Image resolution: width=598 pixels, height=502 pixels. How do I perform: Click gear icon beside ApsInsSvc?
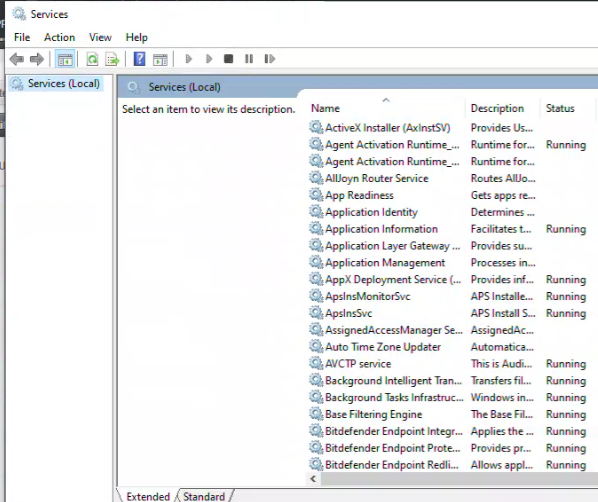pos(316,313)
